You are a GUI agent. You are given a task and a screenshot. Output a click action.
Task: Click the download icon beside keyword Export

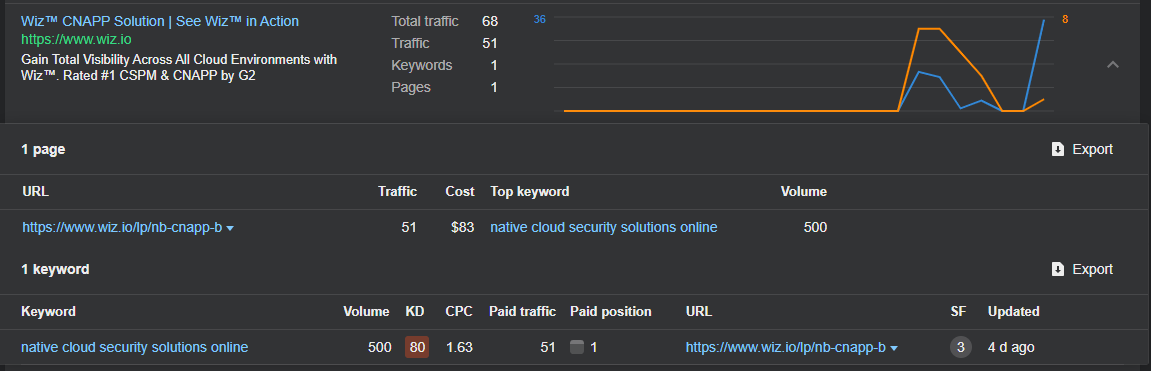point(1058,269)
